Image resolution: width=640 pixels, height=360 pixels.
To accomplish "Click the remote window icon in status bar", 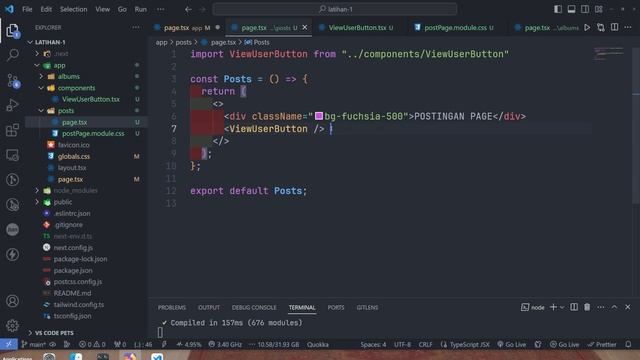I will pos(8,344).
